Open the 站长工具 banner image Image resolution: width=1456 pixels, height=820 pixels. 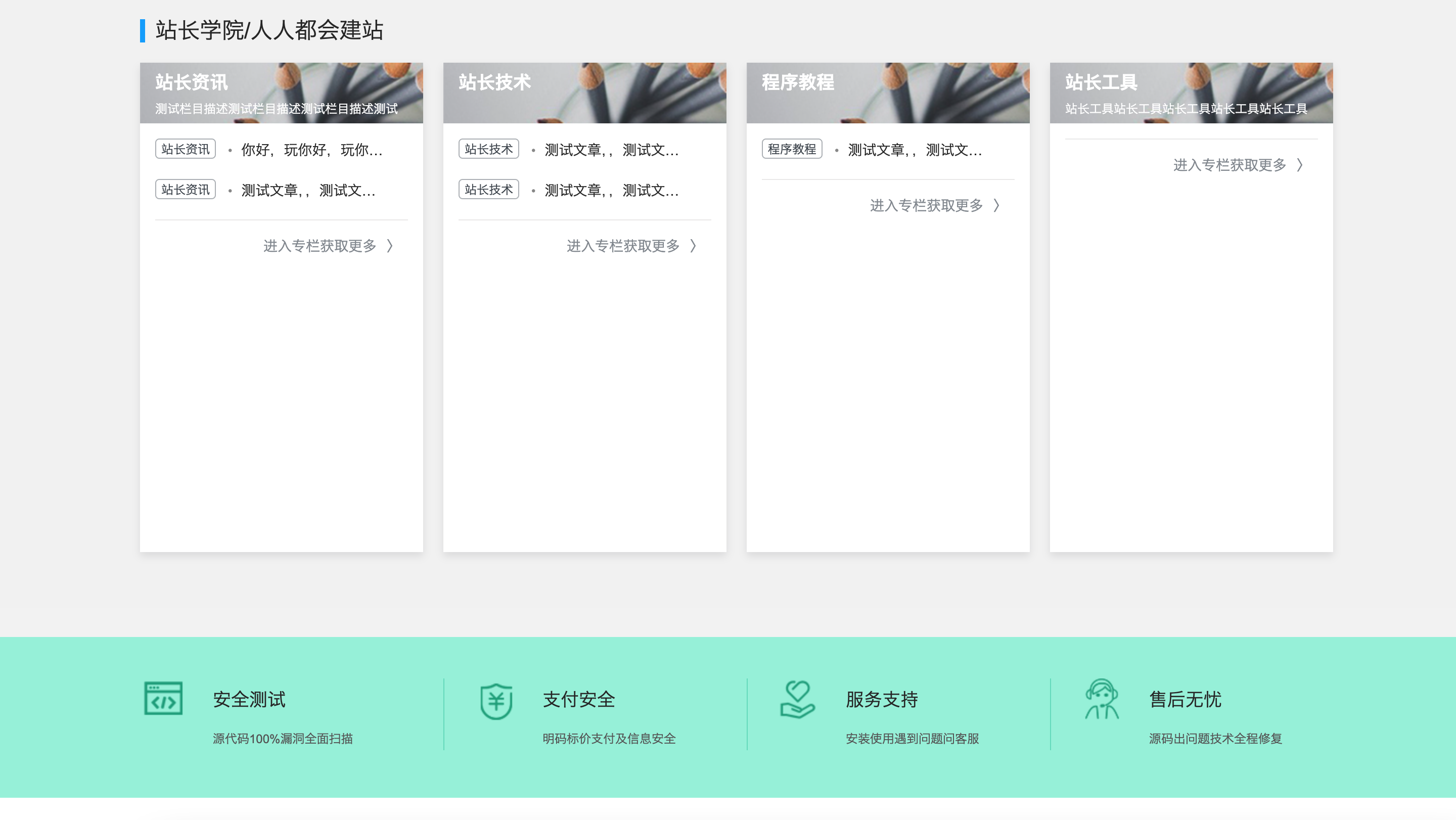tap(1192, 93)
